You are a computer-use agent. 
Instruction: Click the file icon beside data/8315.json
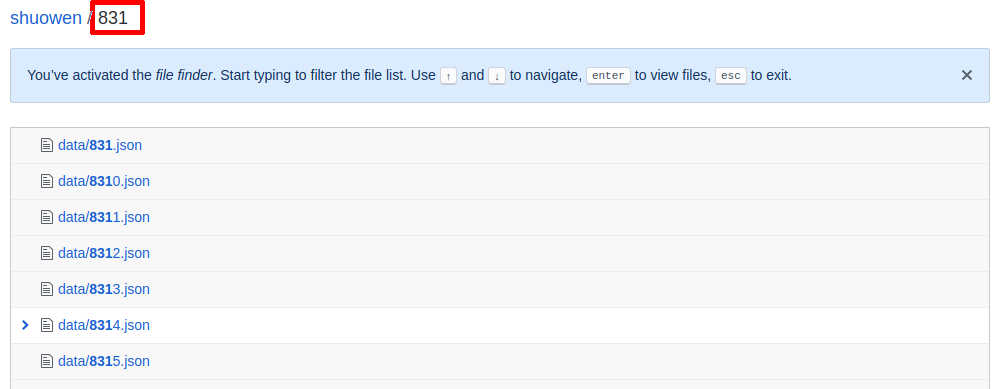coord(47,361)
